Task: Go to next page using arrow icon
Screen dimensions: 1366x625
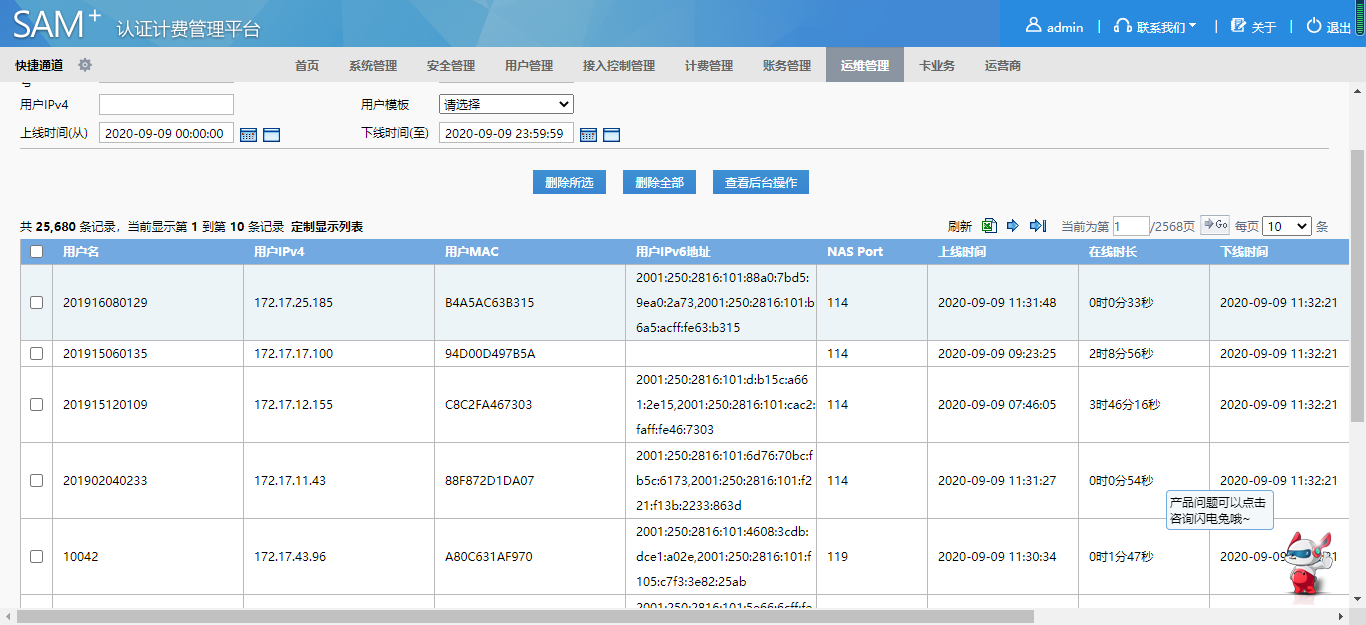Action: (x=1012, y=226)
